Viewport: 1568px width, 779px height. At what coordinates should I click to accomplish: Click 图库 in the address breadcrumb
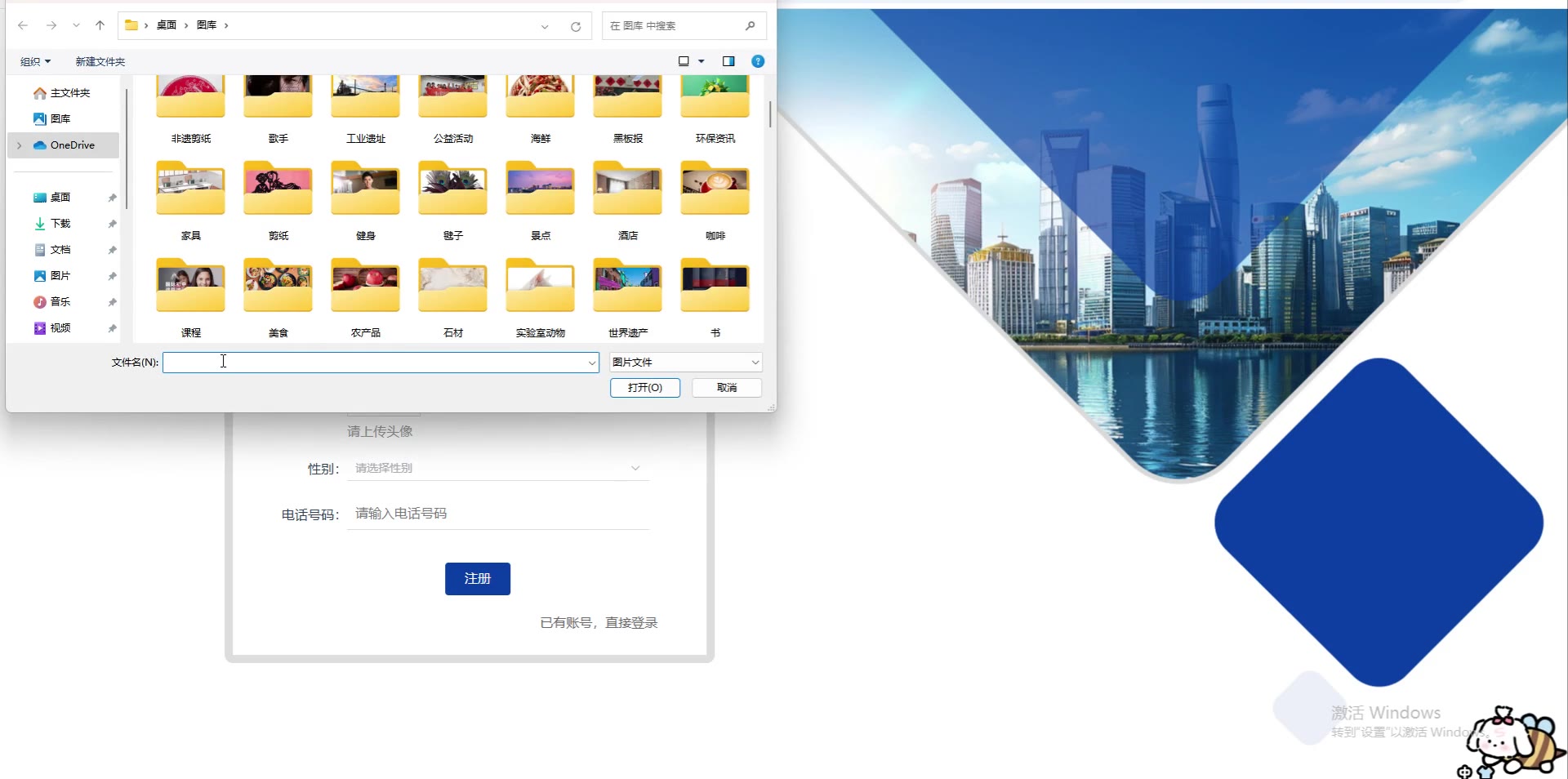(207, 25)
